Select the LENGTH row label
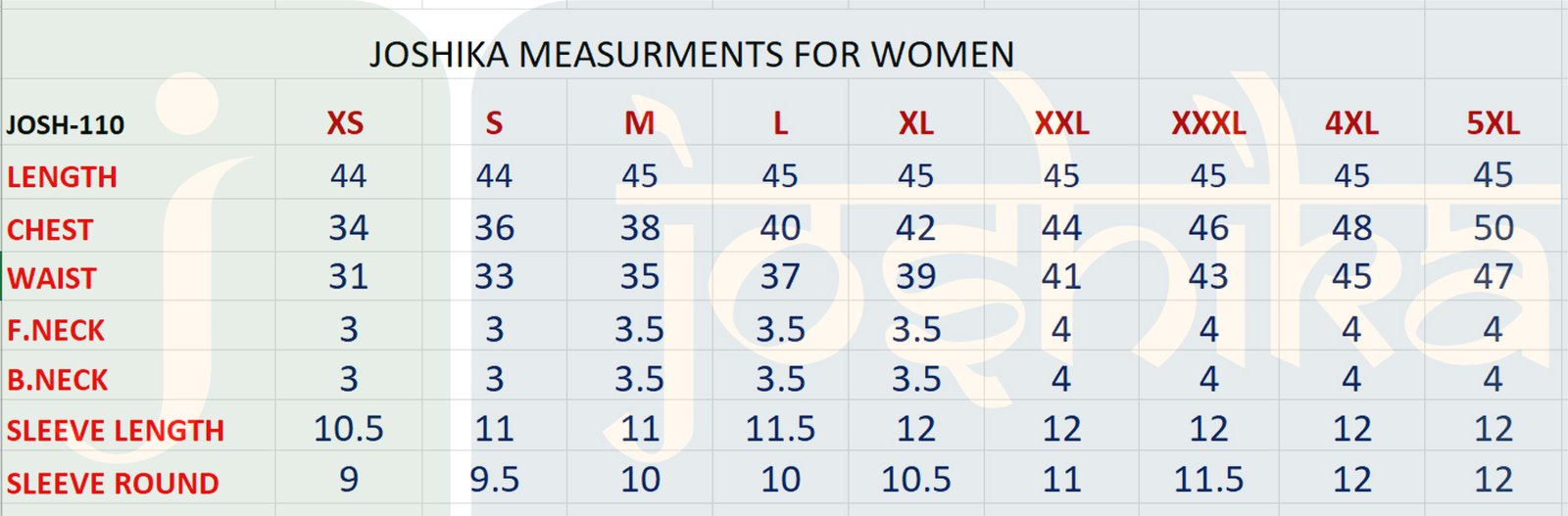Image resolution: width=1568 pixels, height=516 pixels. click(x=63, y=177)
